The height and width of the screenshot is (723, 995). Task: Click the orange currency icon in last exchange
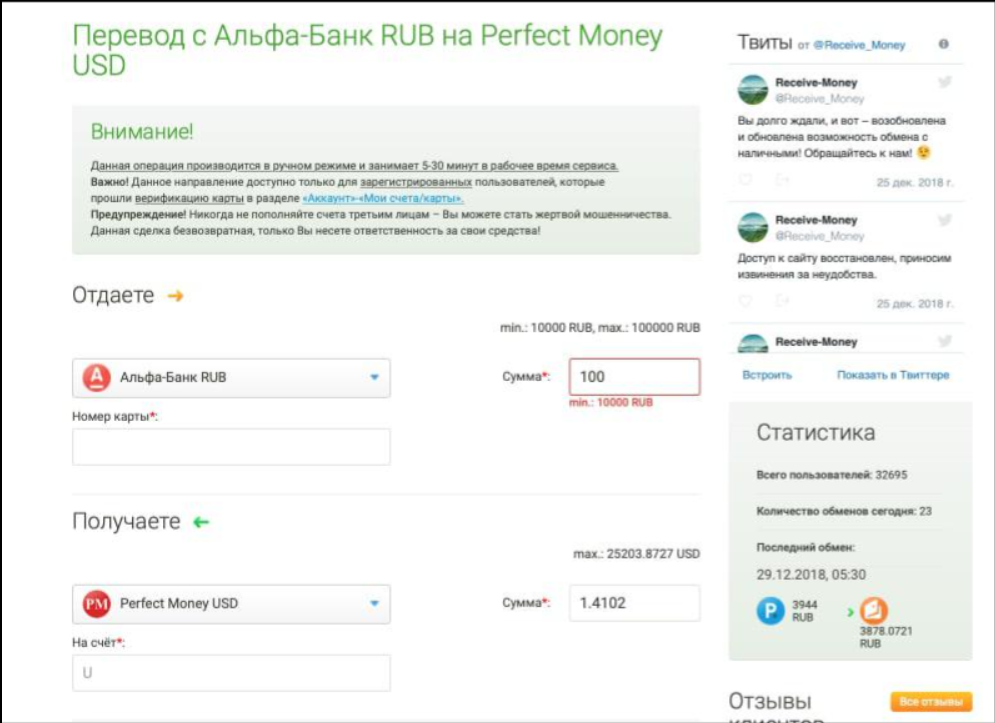tap(874, 610)
